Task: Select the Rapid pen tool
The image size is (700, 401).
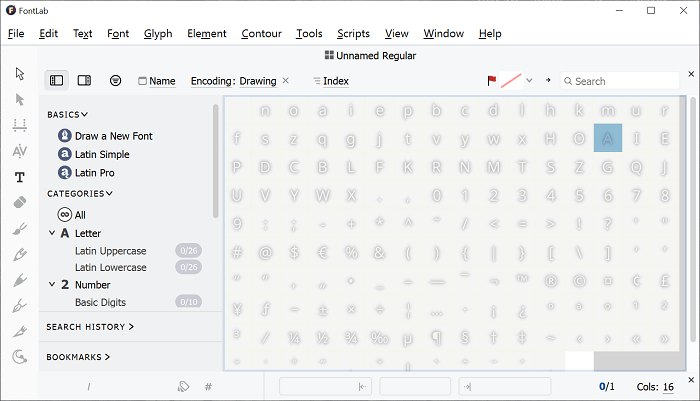Action: pos(19,280)
